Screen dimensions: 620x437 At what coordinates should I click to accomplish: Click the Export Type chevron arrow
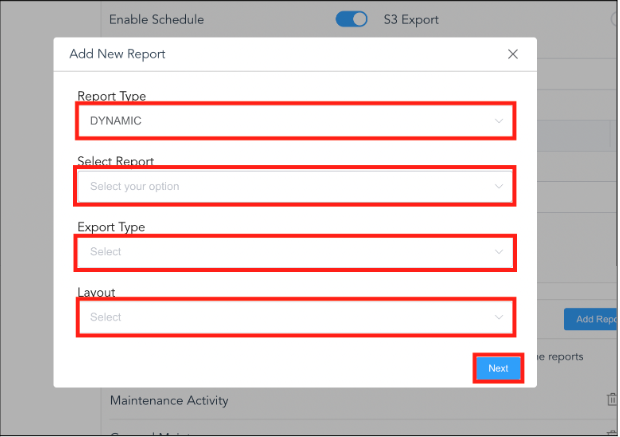click(x=499, y=252)
